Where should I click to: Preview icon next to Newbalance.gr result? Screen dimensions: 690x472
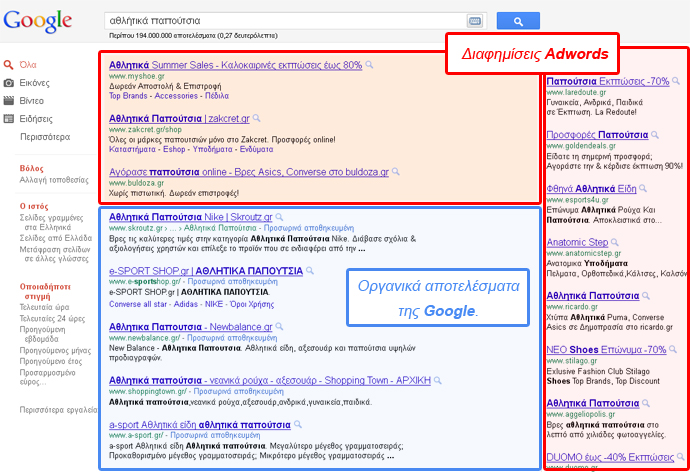point(279,327)
